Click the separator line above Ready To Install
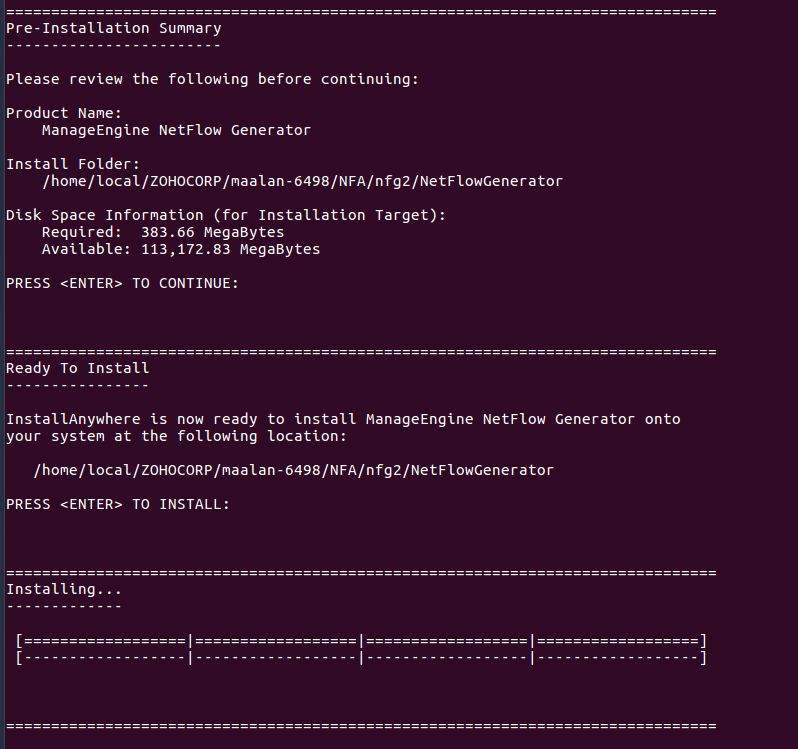The width and height of the screenshot is (798, 749). [x=361, y=352]
